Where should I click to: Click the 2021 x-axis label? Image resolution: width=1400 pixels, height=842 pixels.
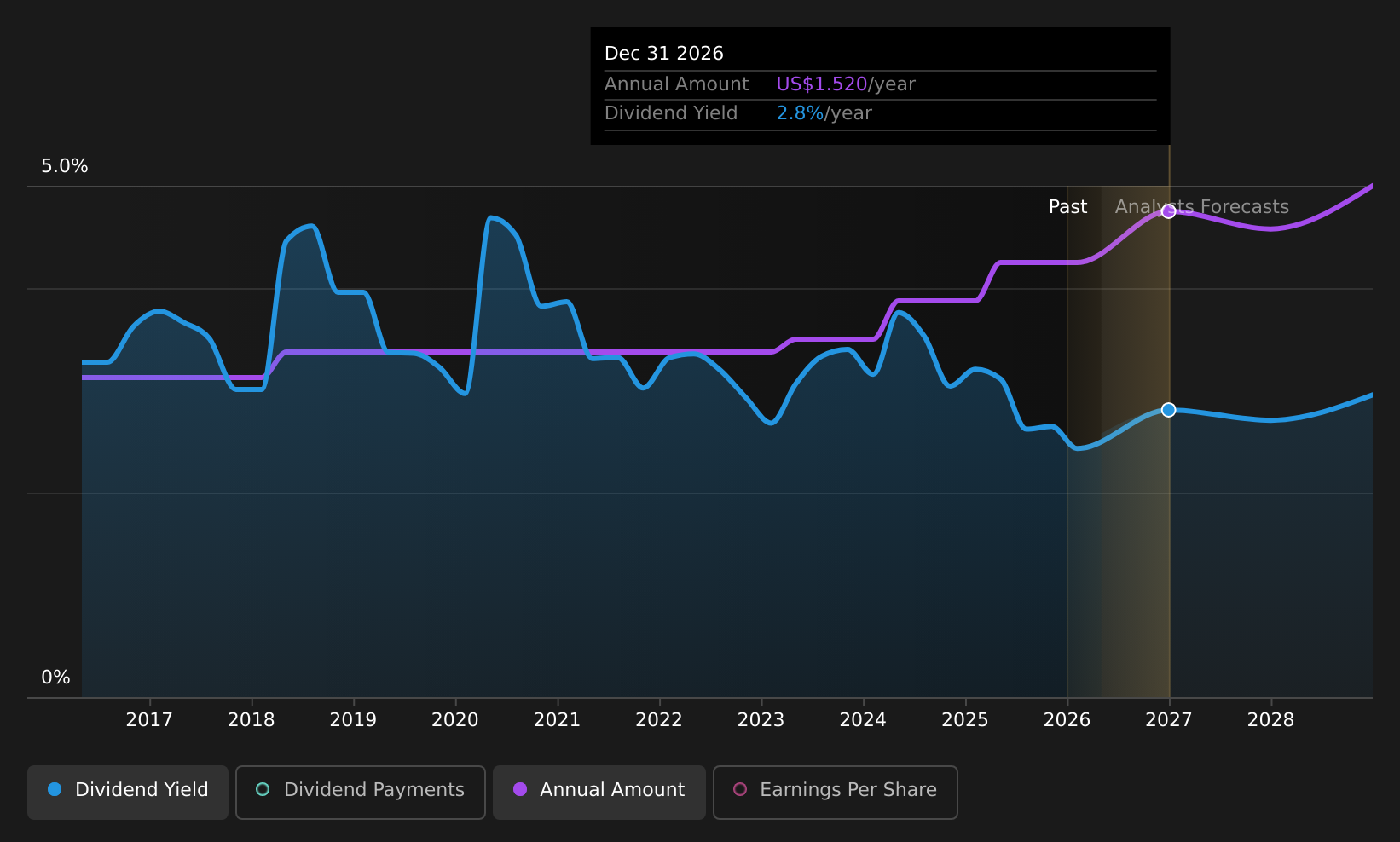(557, 720)
